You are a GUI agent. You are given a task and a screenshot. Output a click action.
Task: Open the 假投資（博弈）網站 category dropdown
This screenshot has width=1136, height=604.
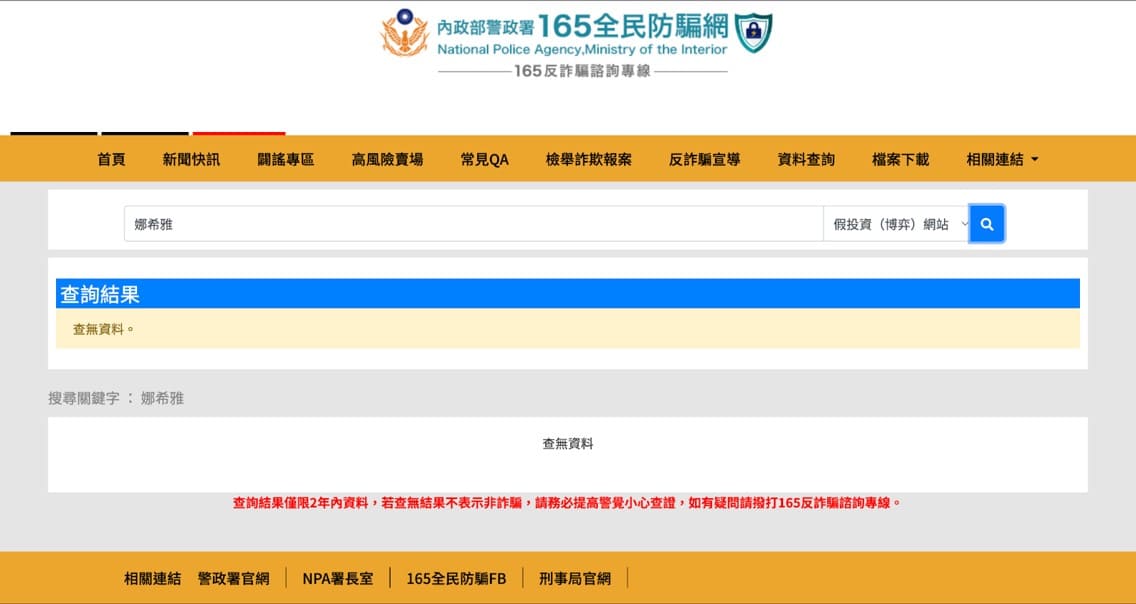pyautogui.click(x=896, y=224)
